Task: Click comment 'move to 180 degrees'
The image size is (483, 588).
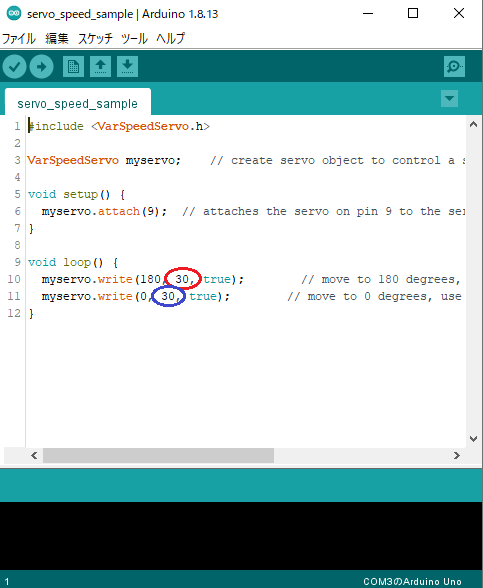Action: [x=390, y=279]
